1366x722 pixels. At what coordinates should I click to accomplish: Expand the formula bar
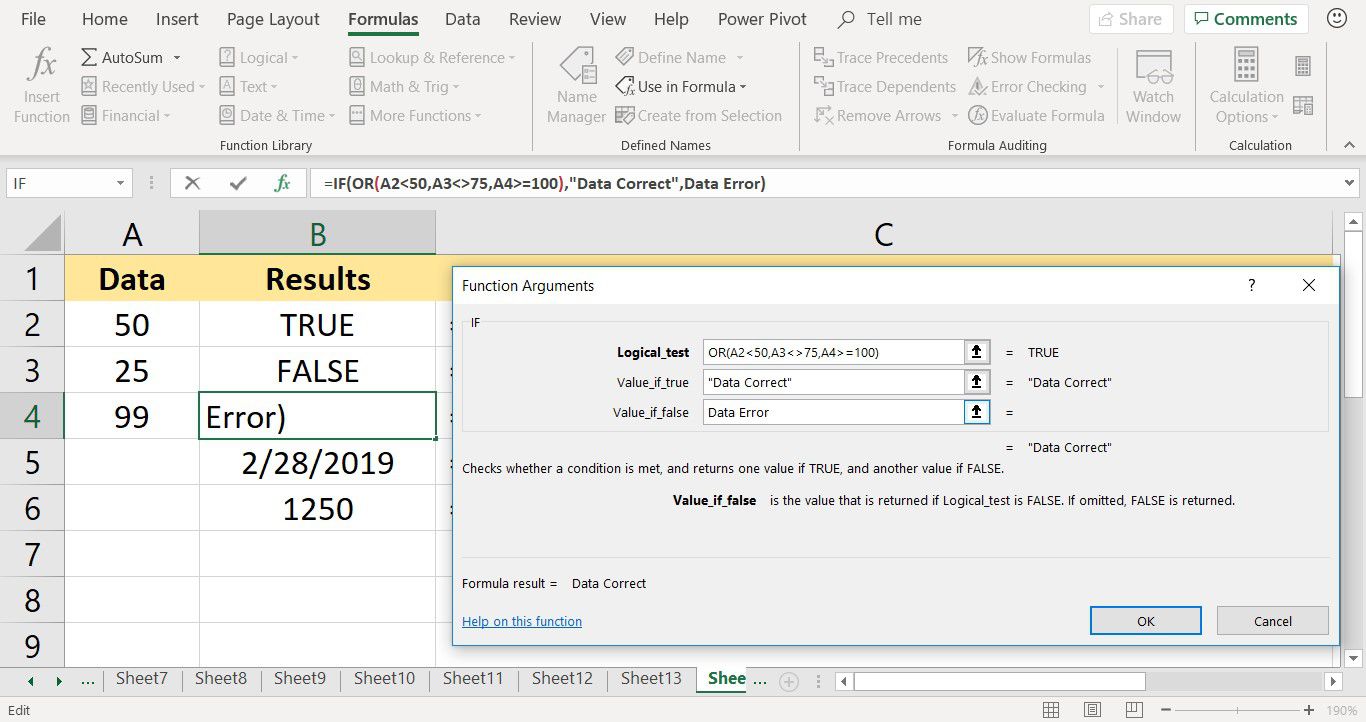[1347, 184]
